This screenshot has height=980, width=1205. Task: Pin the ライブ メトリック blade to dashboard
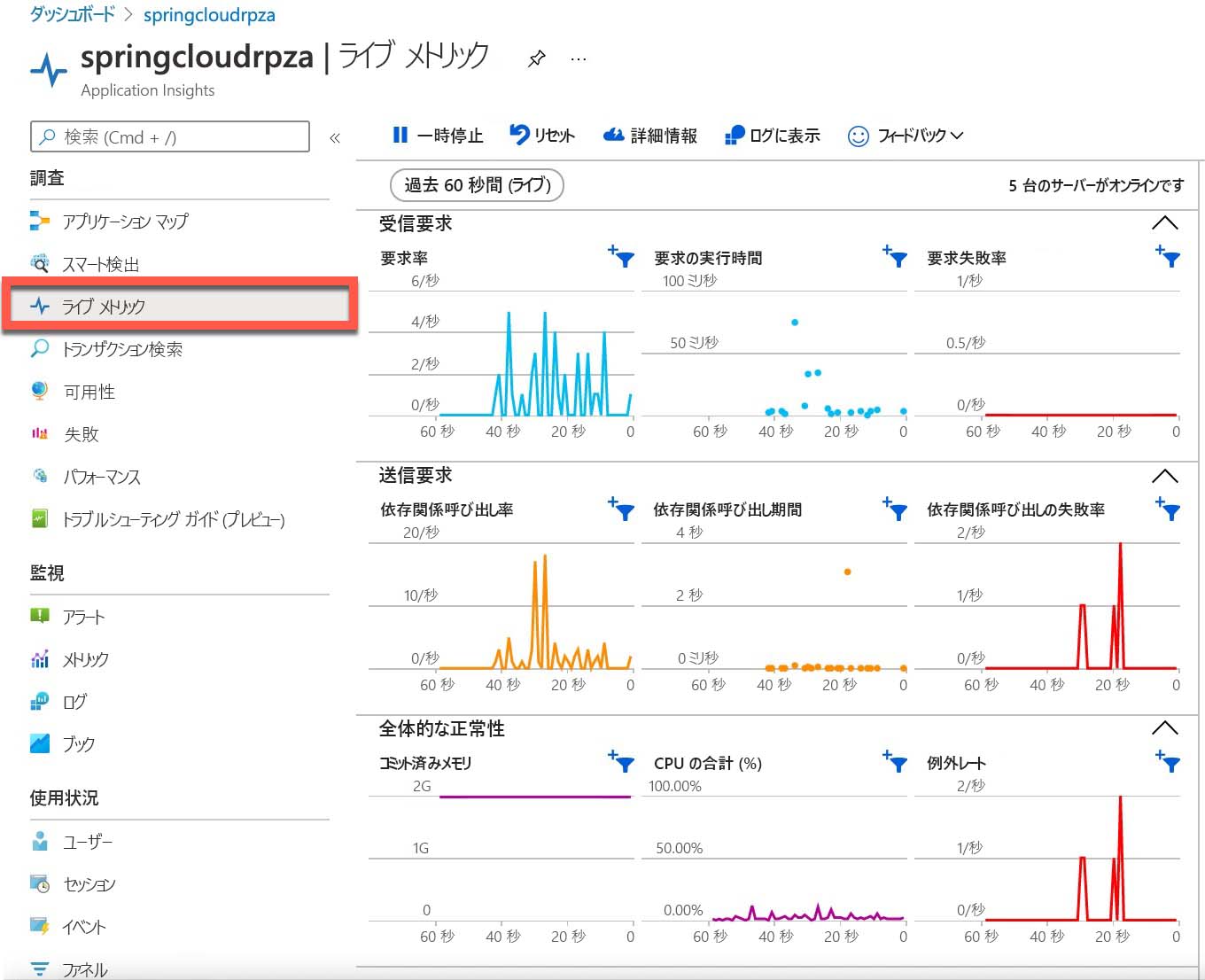click(536, 59)
